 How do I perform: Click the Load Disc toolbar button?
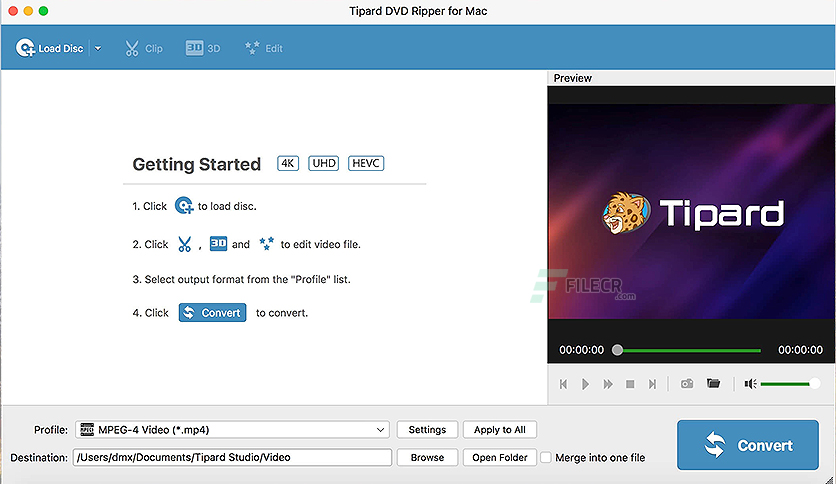50,48
